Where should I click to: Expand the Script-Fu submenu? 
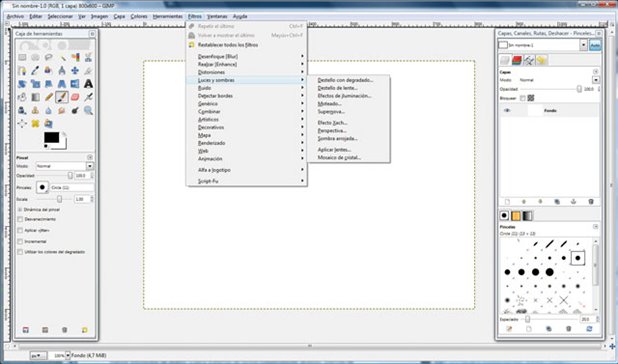point(247,181)
